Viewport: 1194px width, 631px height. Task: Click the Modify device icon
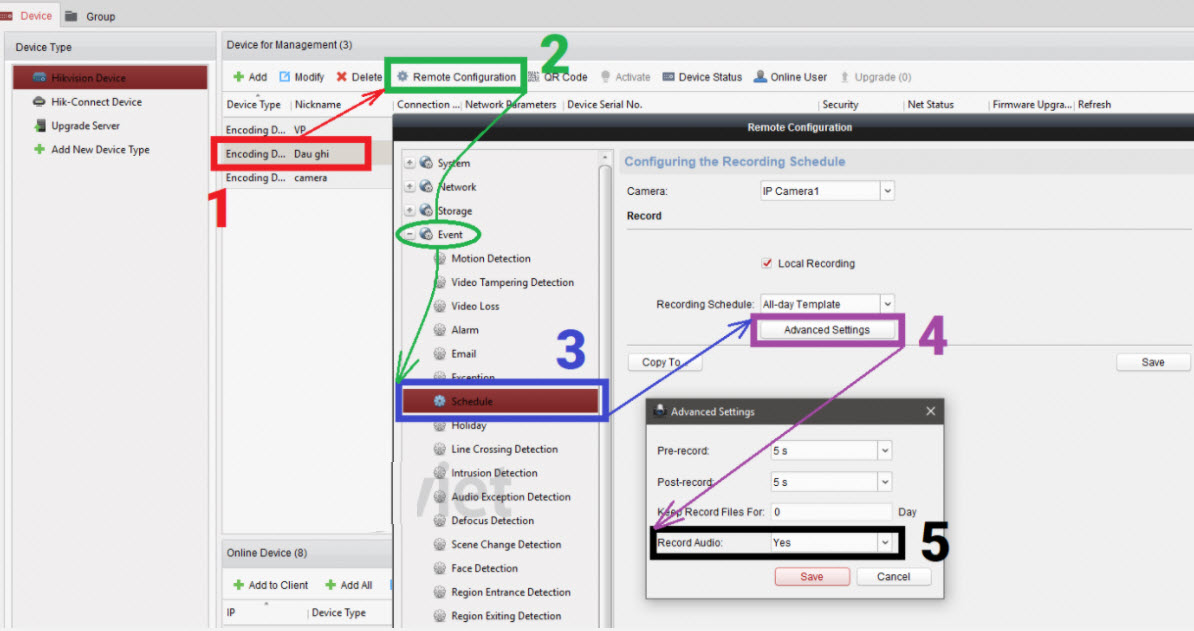[x=285, y=77]
